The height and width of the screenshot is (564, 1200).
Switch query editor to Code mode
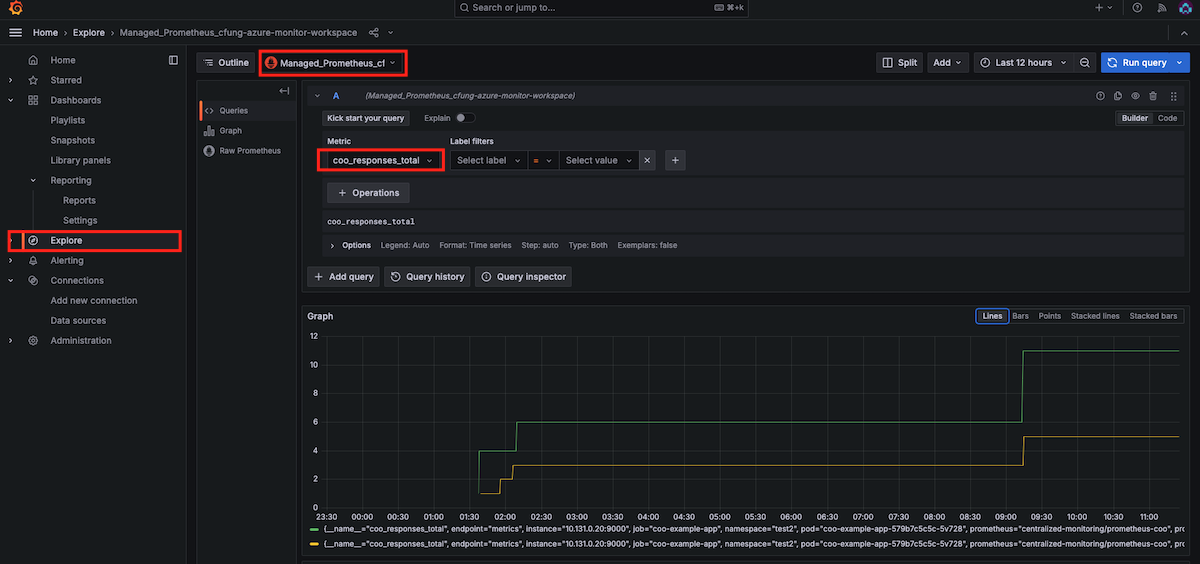(1167, 118)
